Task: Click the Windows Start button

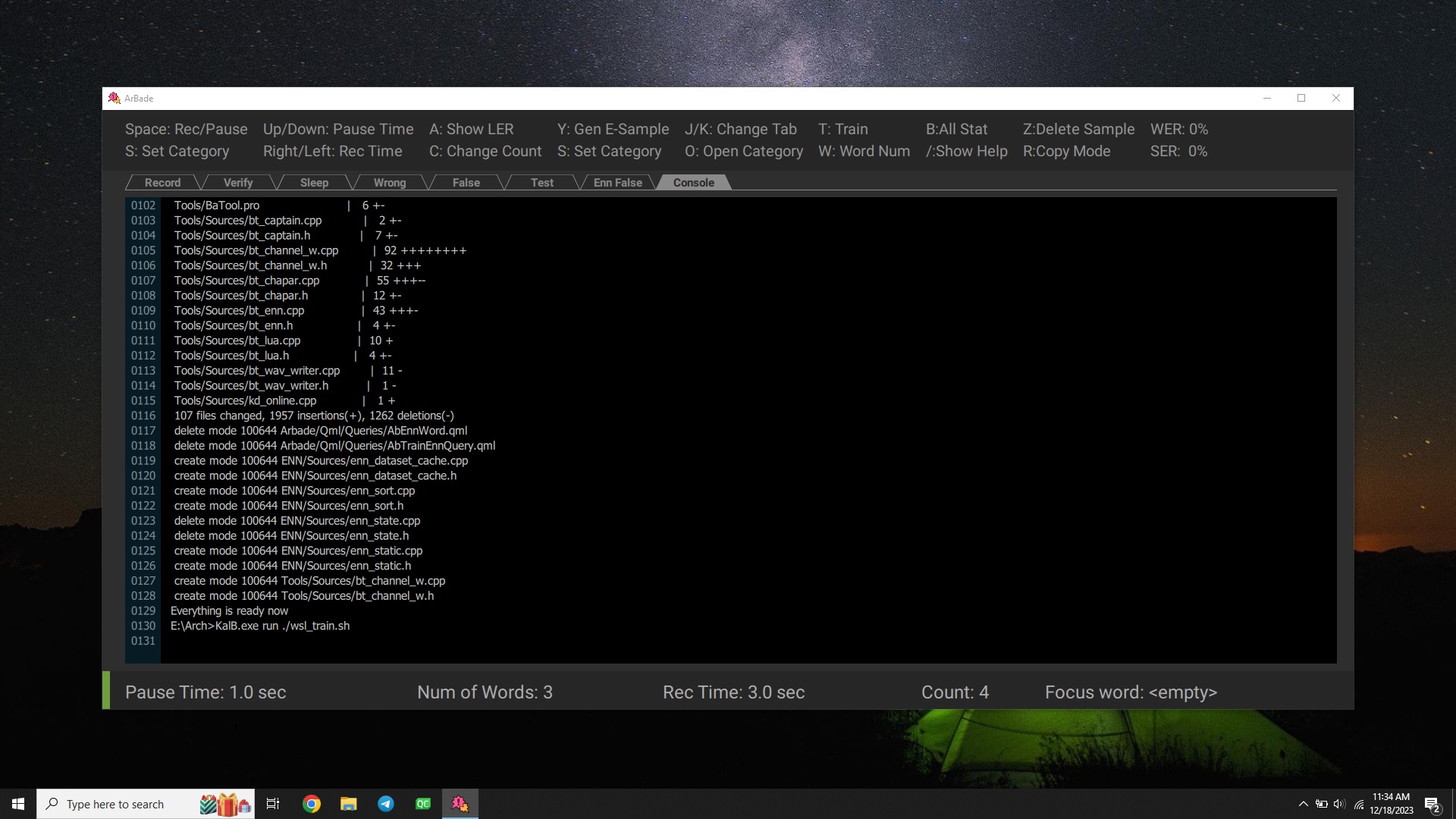Action: (x=18, y=804)
